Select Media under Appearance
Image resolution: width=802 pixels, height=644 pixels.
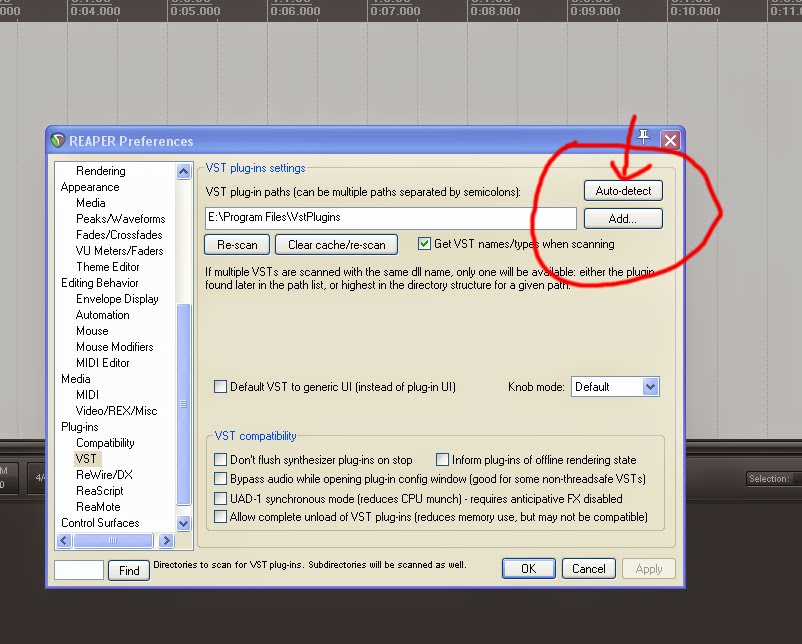point(91,203)
